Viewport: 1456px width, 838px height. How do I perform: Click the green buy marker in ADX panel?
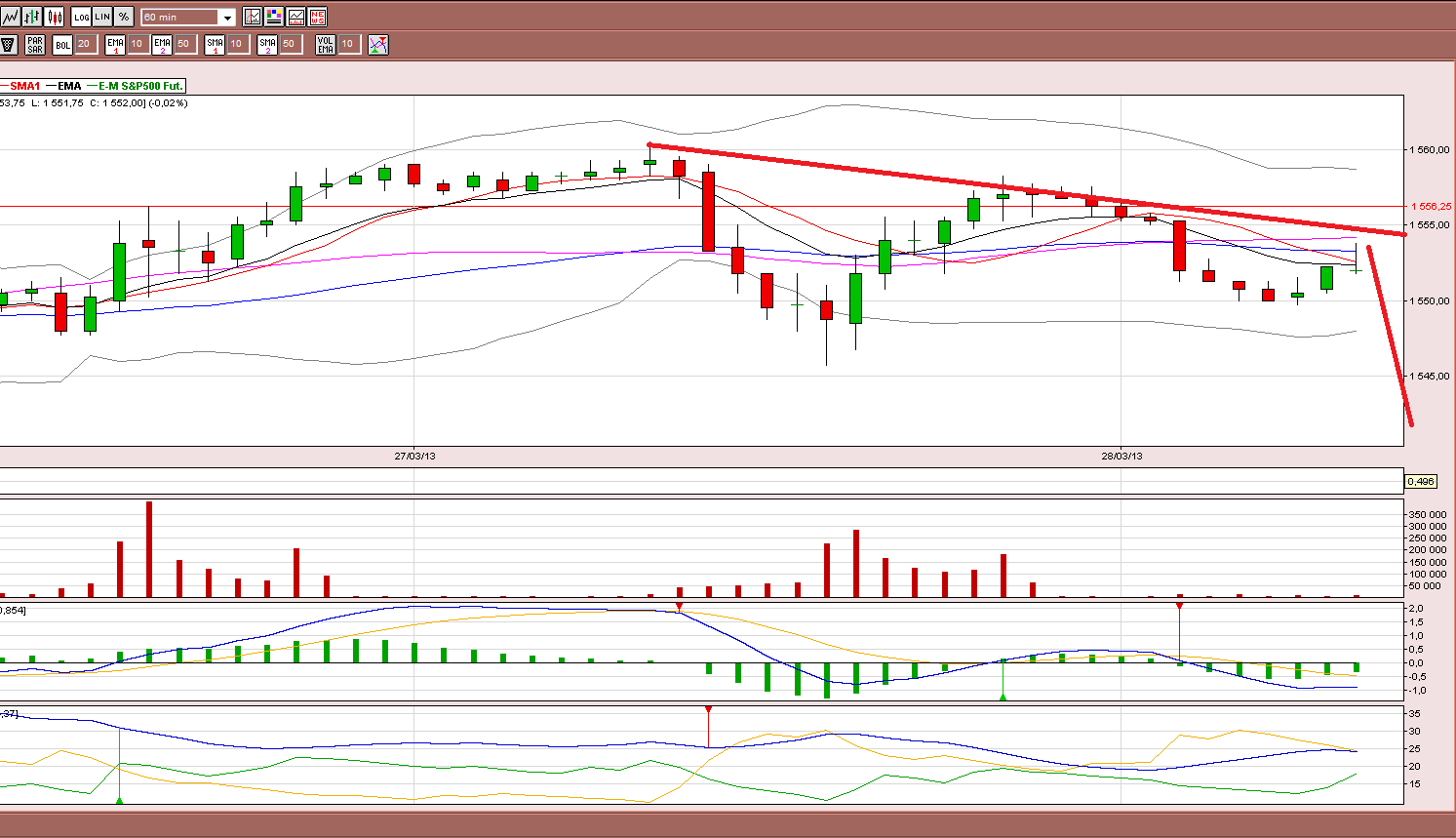click(120, 800)
